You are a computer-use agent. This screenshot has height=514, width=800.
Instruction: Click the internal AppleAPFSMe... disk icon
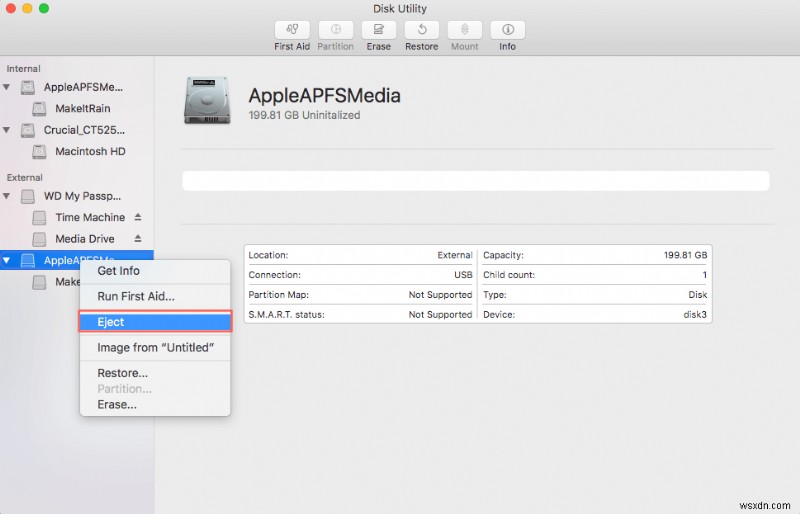click(x=28, y=88)
